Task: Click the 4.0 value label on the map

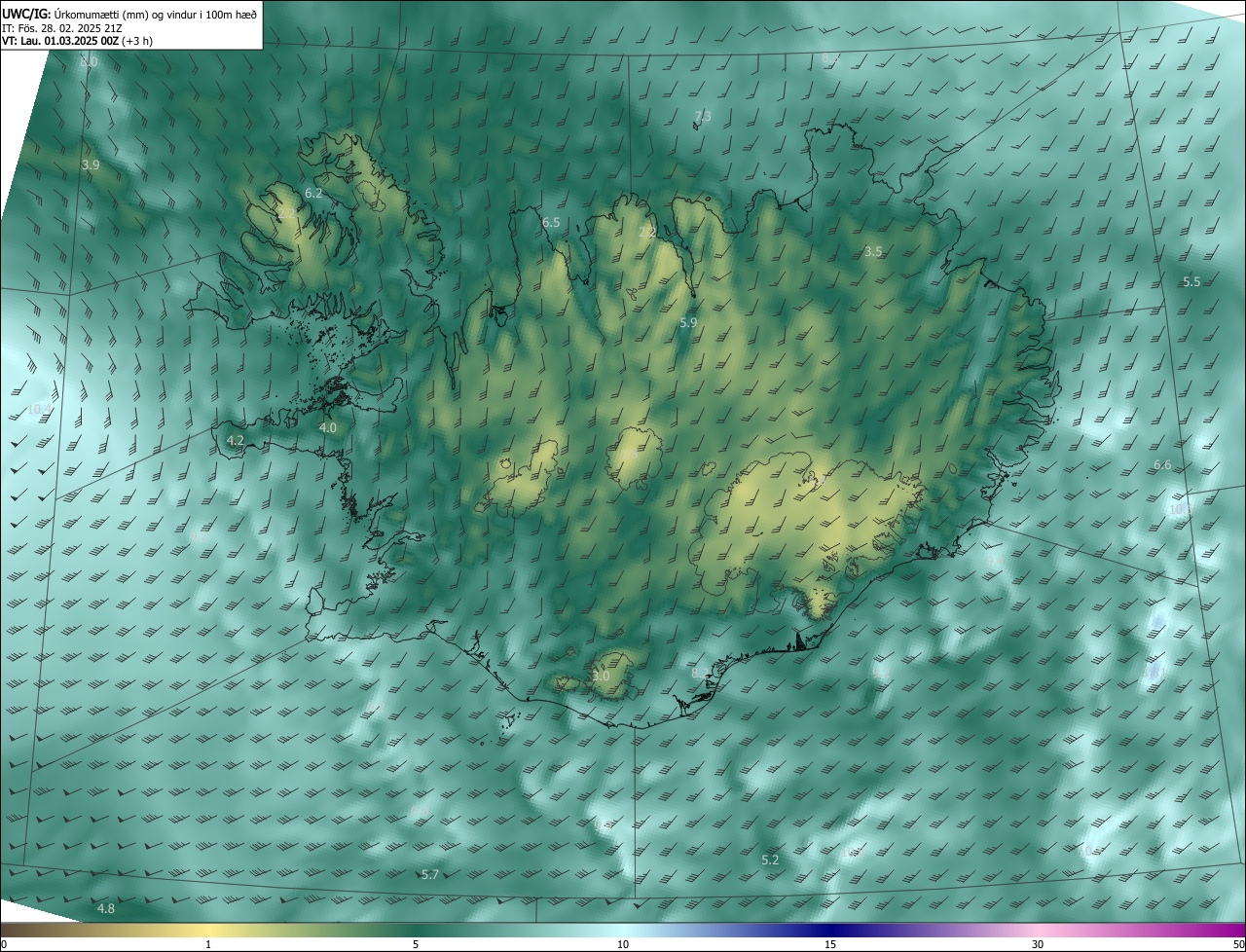Action: coord(328,427)
